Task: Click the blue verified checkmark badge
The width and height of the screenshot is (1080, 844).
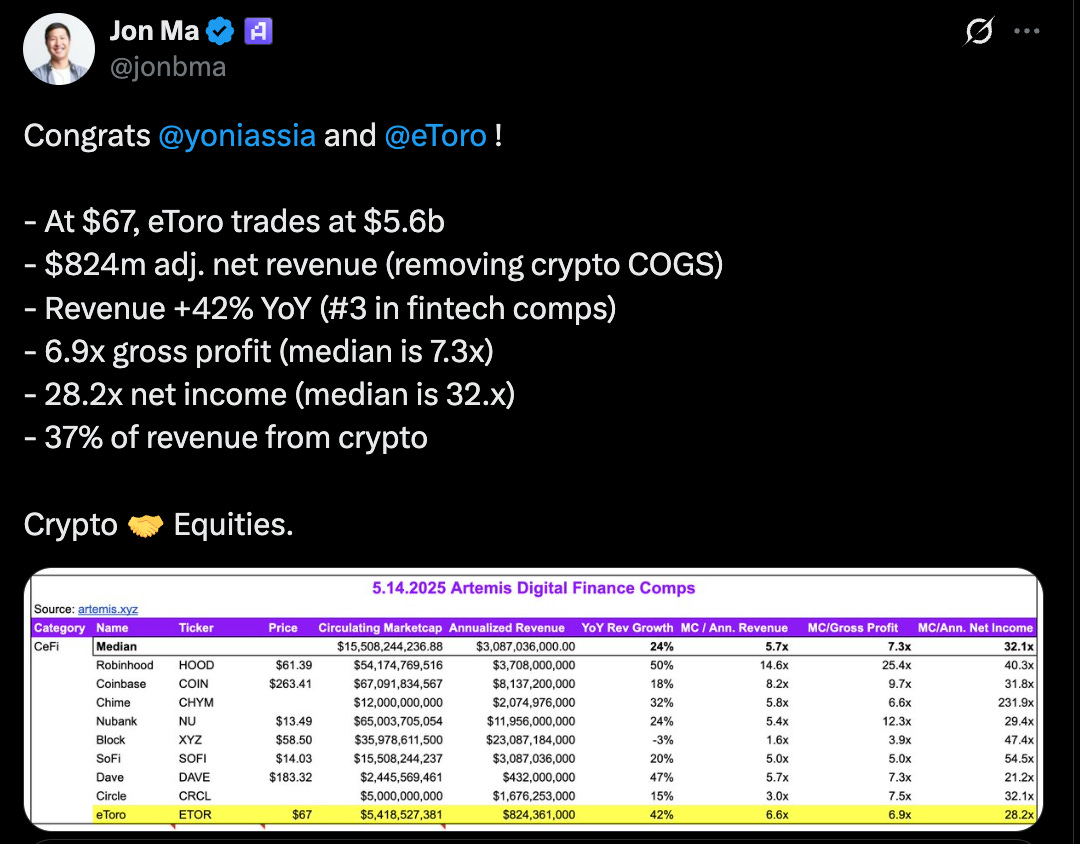Action: 220,31
